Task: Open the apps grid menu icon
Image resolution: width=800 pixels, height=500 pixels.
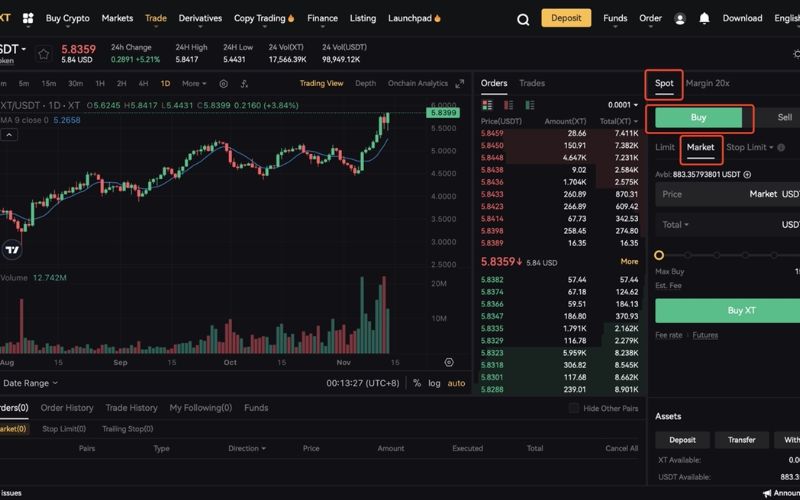Action: click(28, 18)
